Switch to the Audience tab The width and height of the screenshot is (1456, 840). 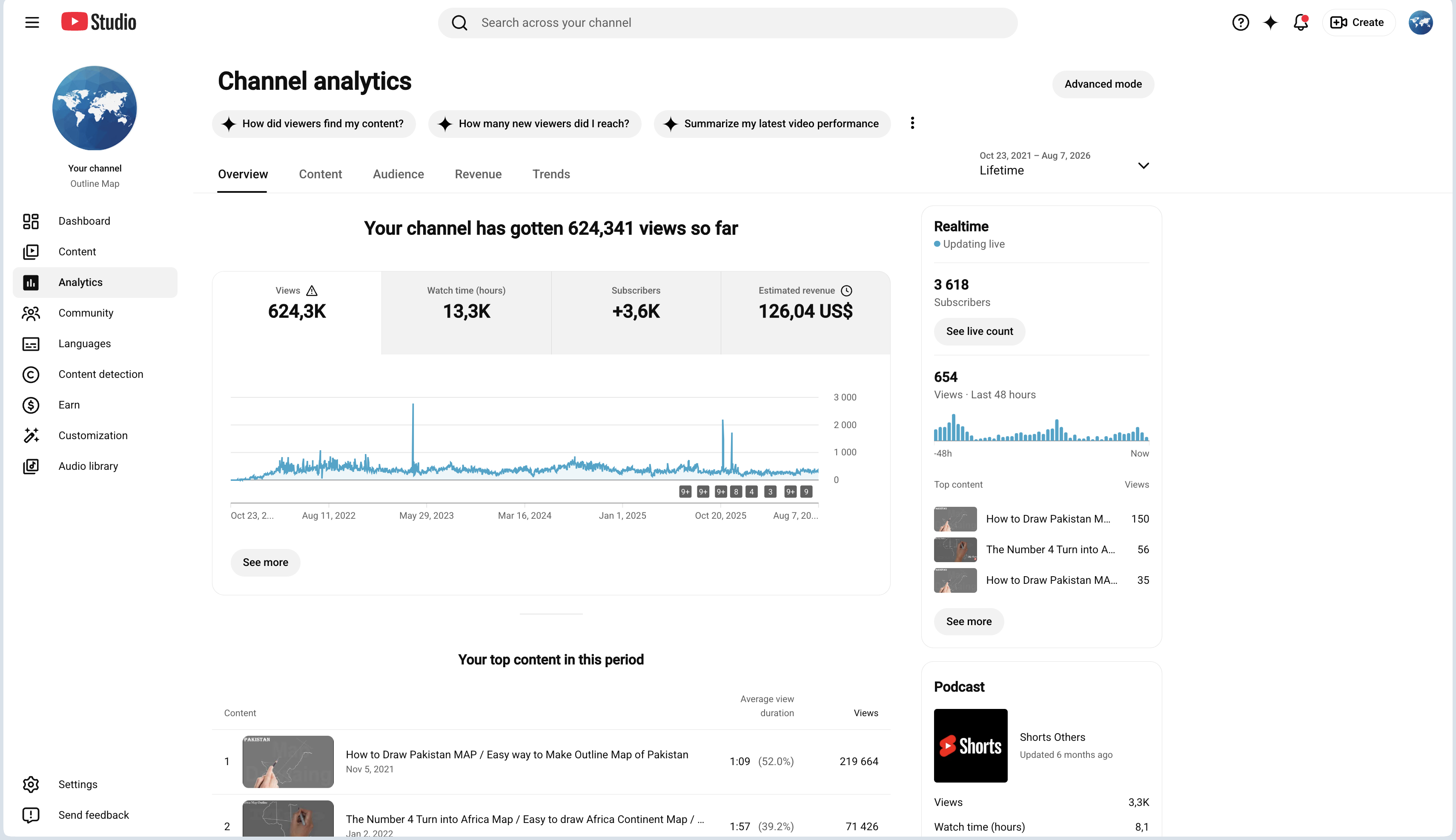click(x=398, y=174)
